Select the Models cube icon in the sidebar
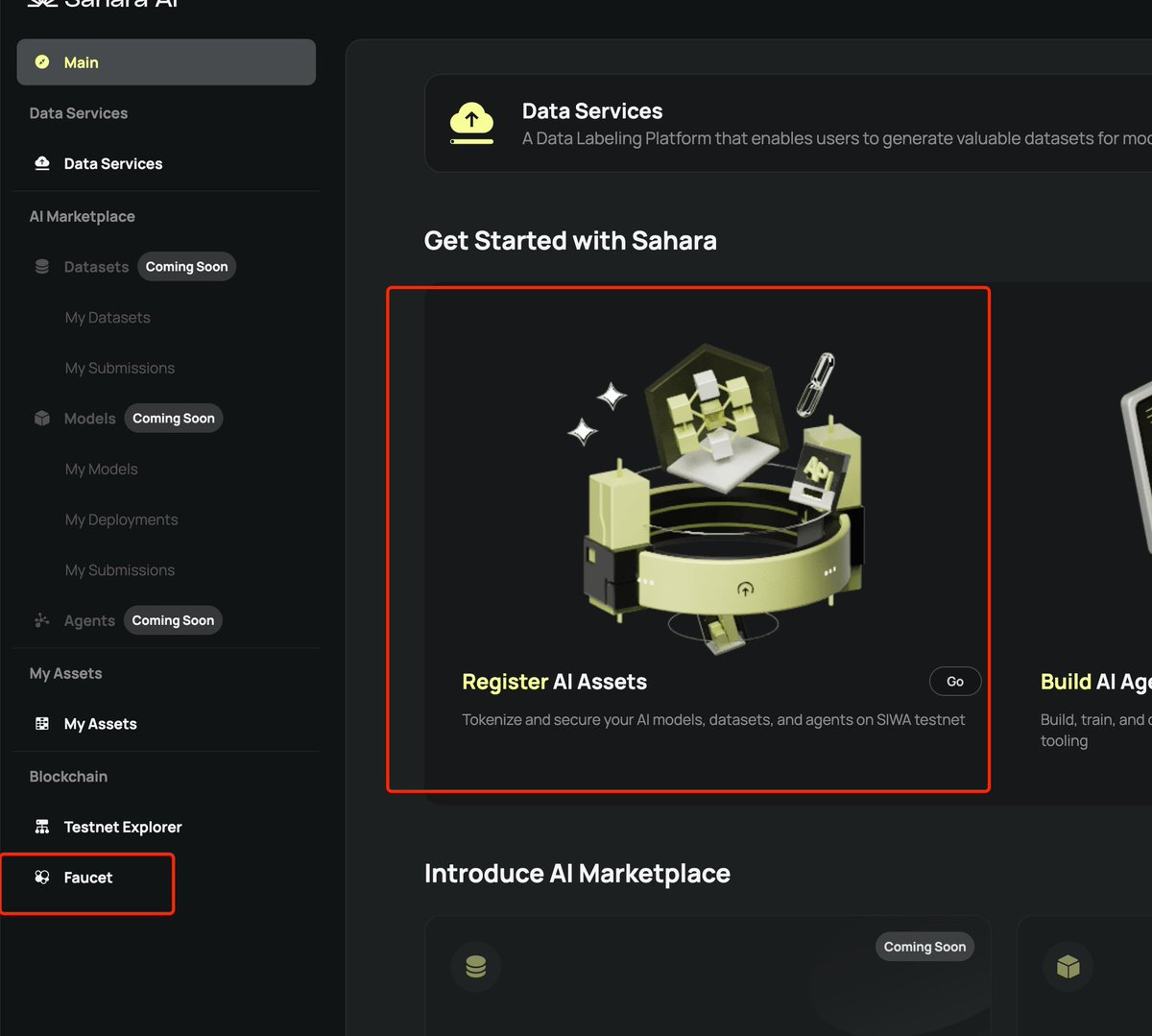Screen dimensions: 1152x1036 42,419
